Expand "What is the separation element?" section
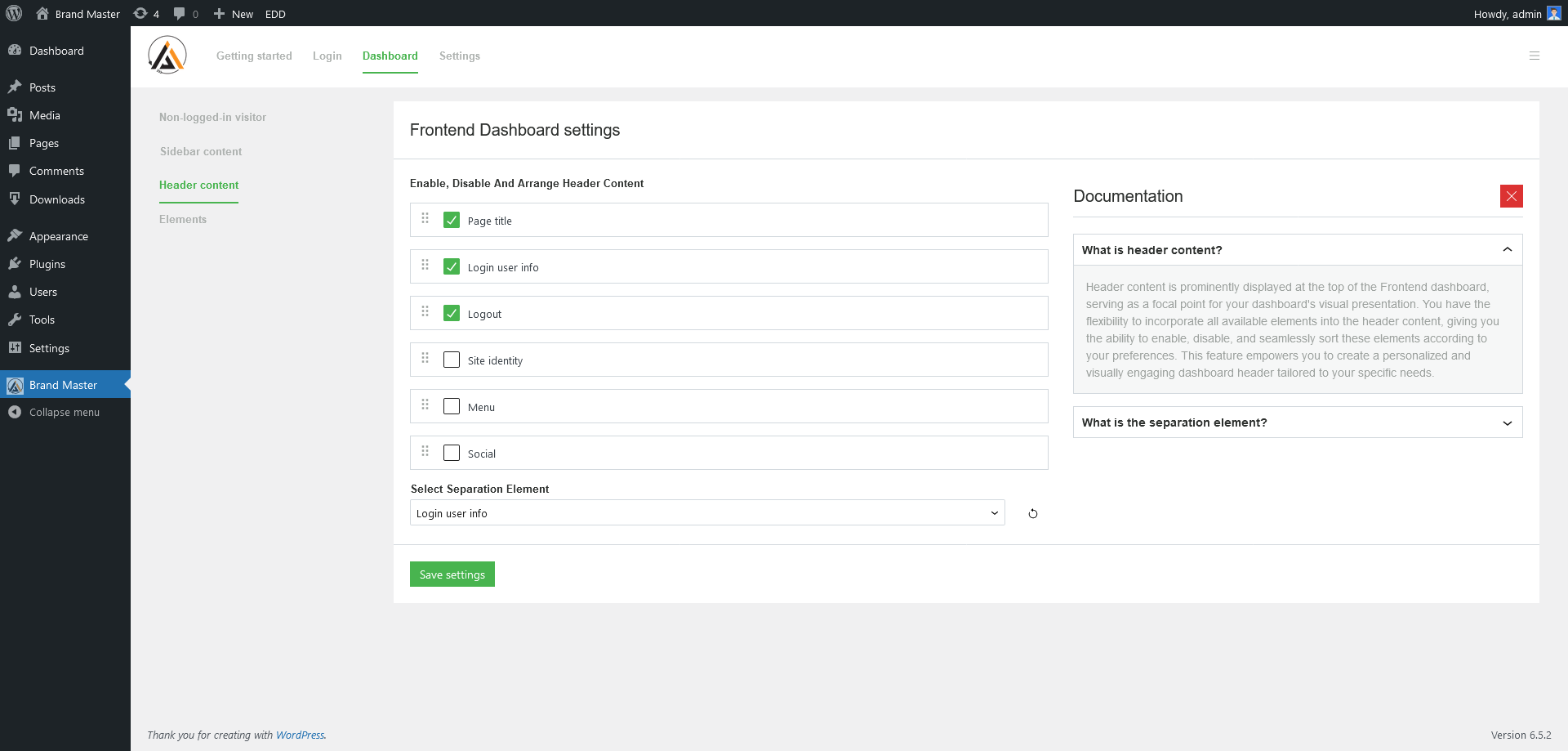This screenshot has width=1568, height=751. coord(1297,422)
